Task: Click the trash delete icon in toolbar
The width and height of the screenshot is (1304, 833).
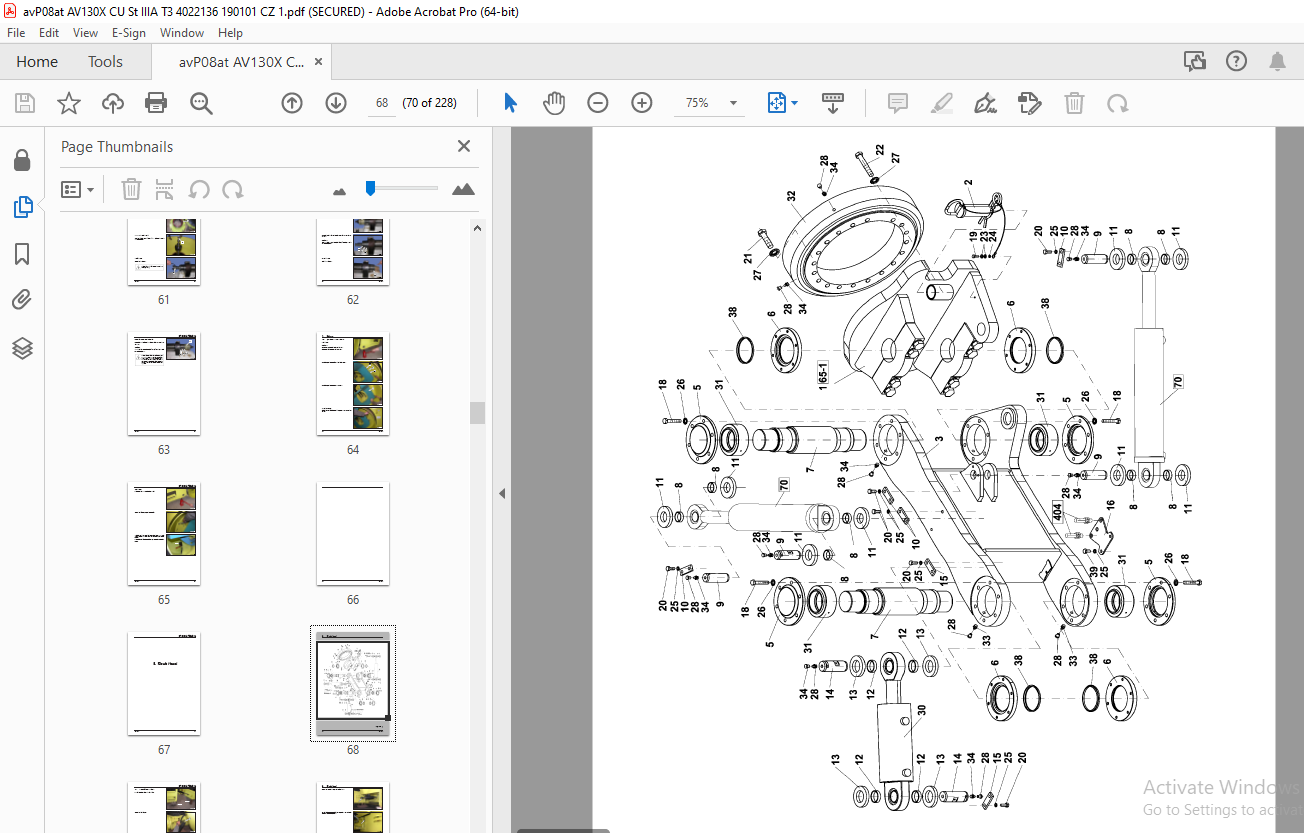Action: point(1074,103)
